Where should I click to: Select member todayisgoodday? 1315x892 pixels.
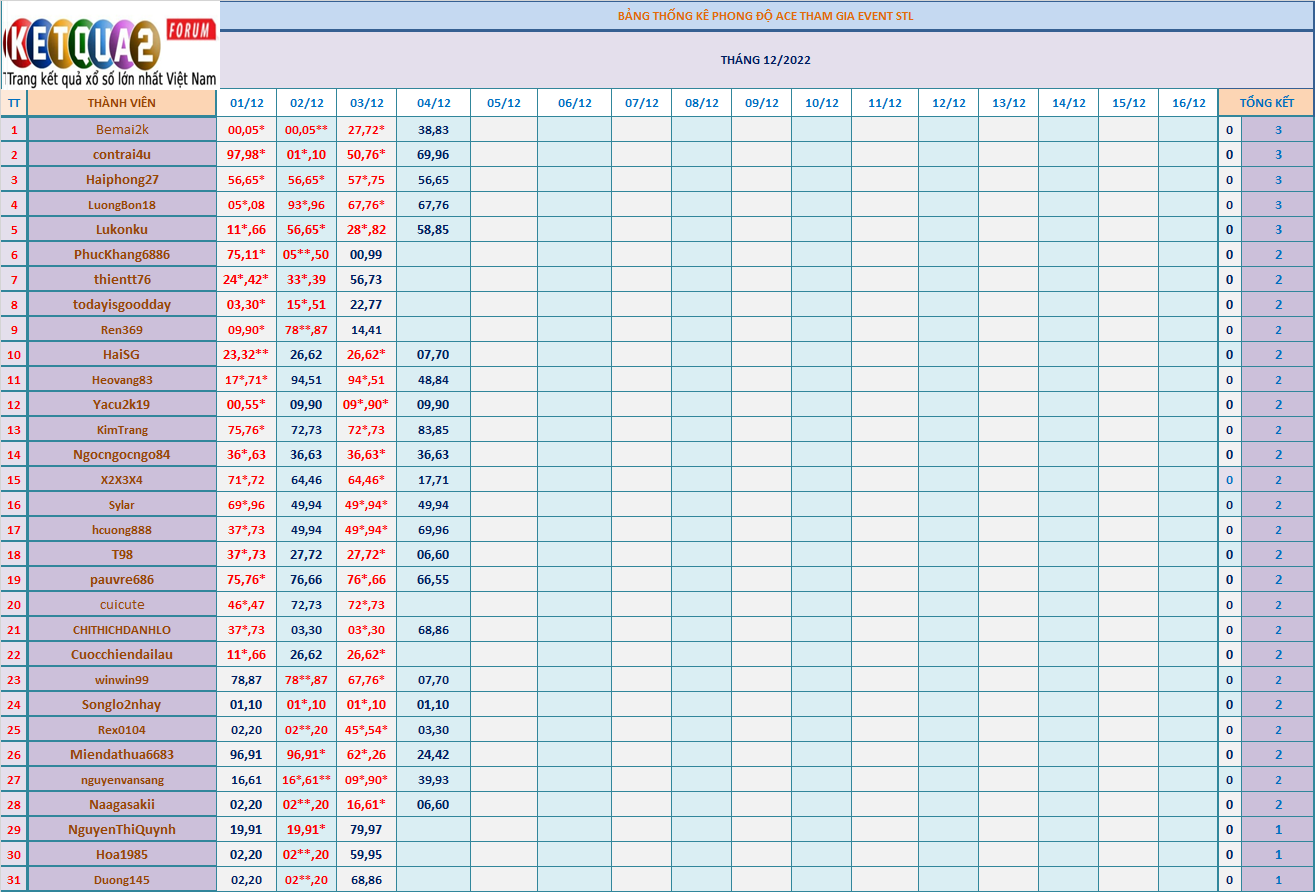pyautogui.click(x=122, y=305)
